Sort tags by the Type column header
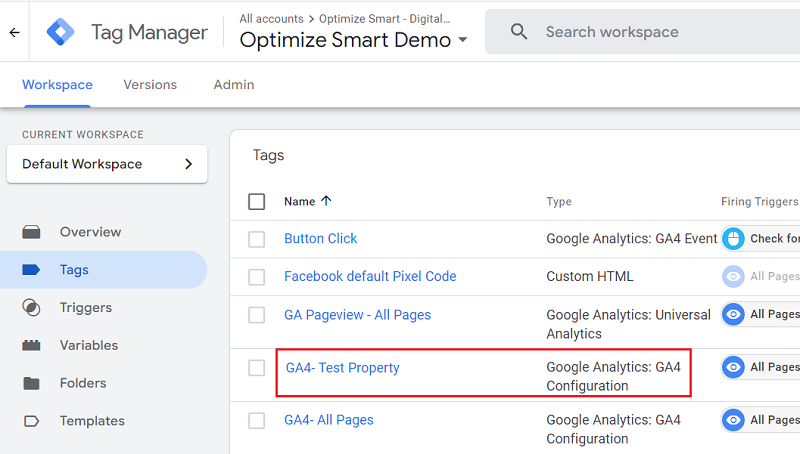The width and height of the screenshot is (800, 454). (x=559, y=201)
